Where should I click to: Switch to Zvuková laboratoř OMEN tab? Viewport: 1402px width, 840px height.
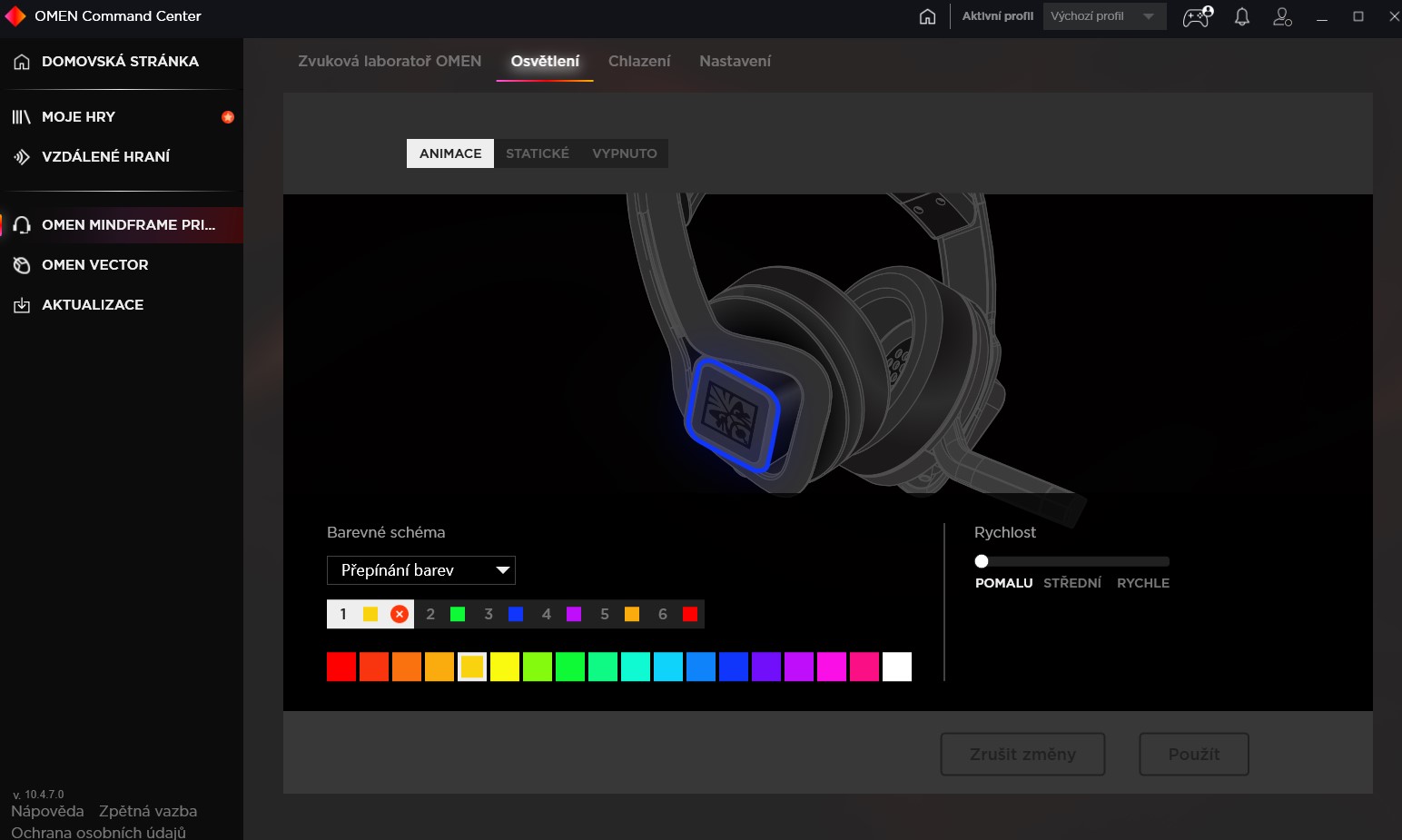(x=390, y=61)
